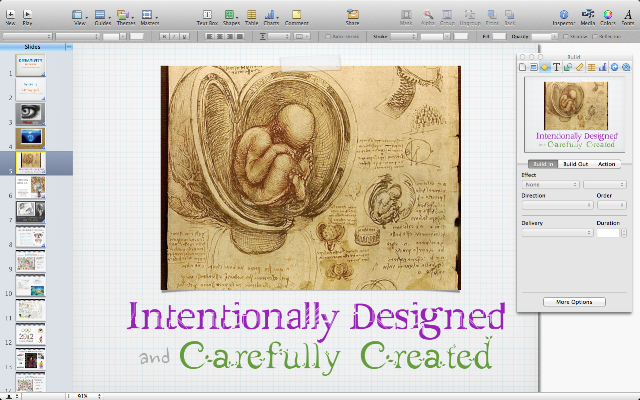Open the font style dropdown
640x400 pixels.
click(78, 37)
